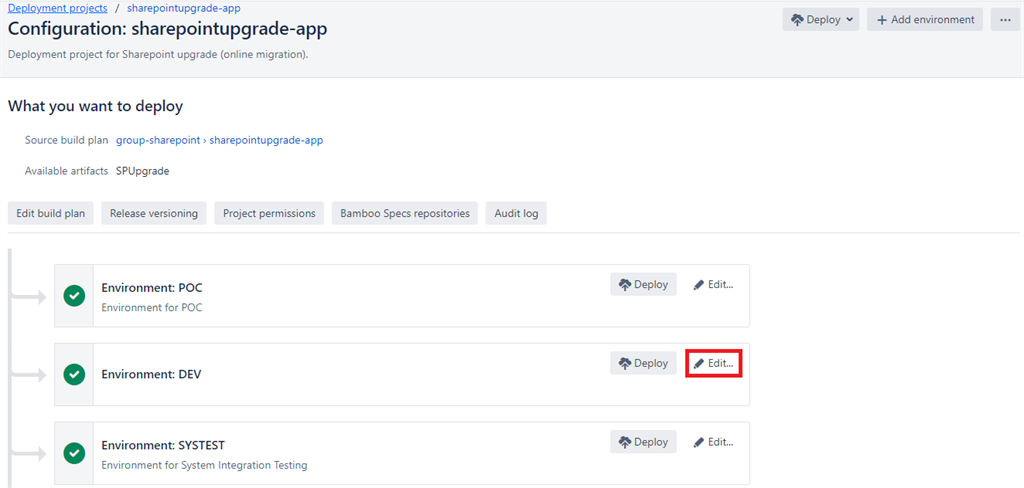Viewport: 1024px width, 488px height.
Task: Open the more actions ellipsis menu
Action: [1005, 20]
